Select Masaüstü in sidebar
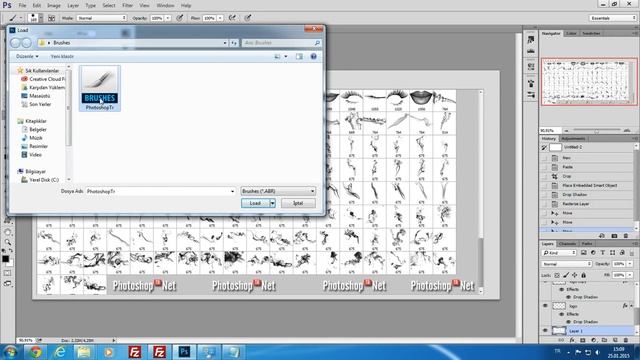The height and width of the screenshot is (360, 640). [x=40, y=96]
